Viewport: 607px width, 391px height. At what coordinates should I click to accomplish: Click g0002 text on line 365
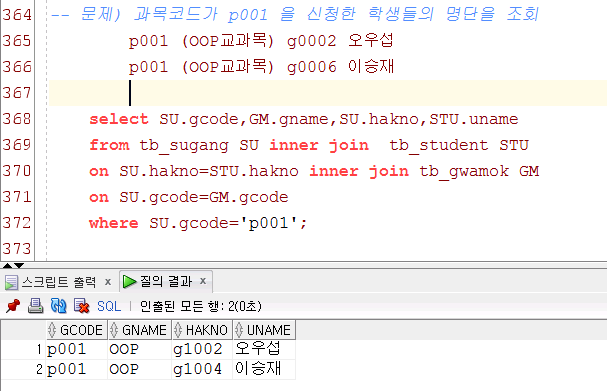tap(312, 41)
